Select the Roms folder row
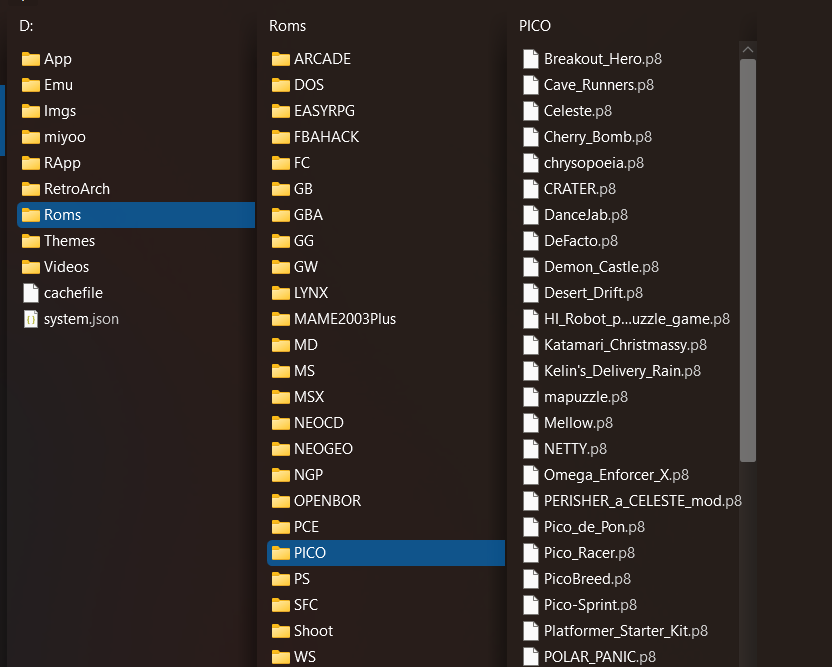The height and width of the screenshot is (667, 832). pyautogui.click(x=136, y=215)
